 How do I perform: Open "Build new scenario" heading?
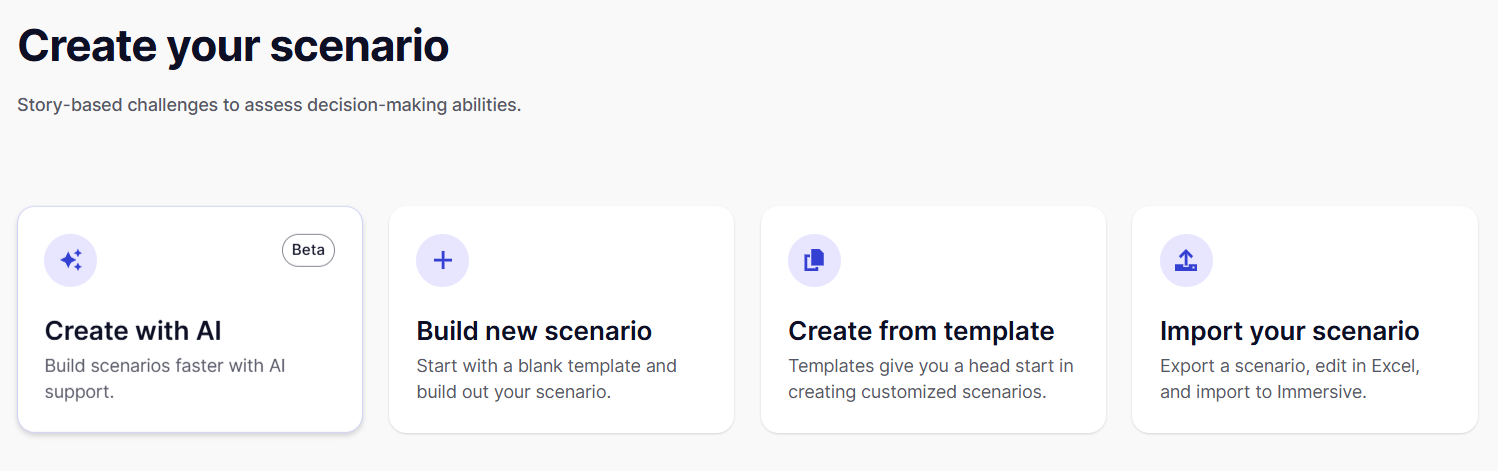534,331
